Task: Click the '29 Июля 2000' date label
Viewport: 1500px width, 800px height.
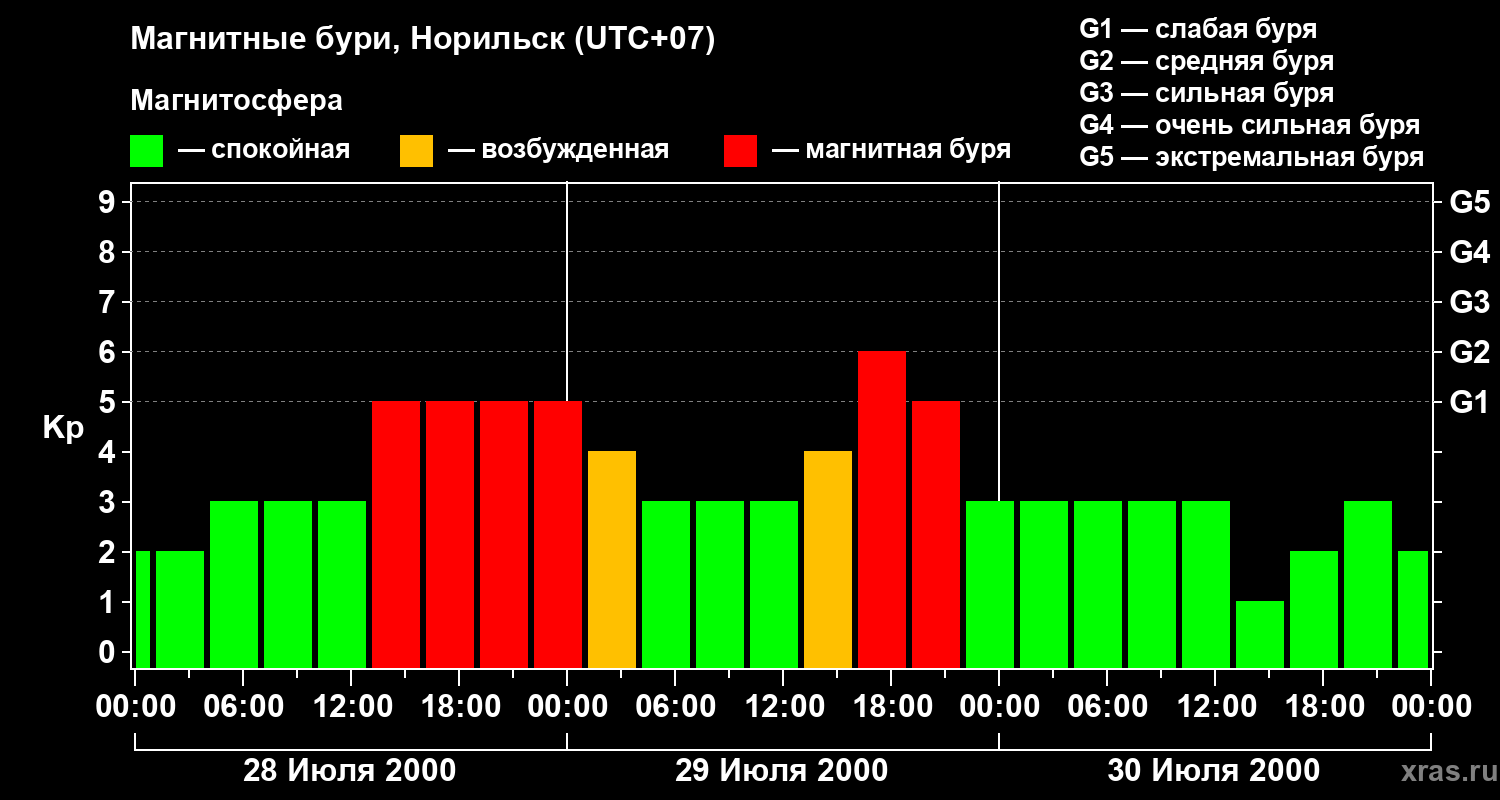Action: tap(782, 771)
